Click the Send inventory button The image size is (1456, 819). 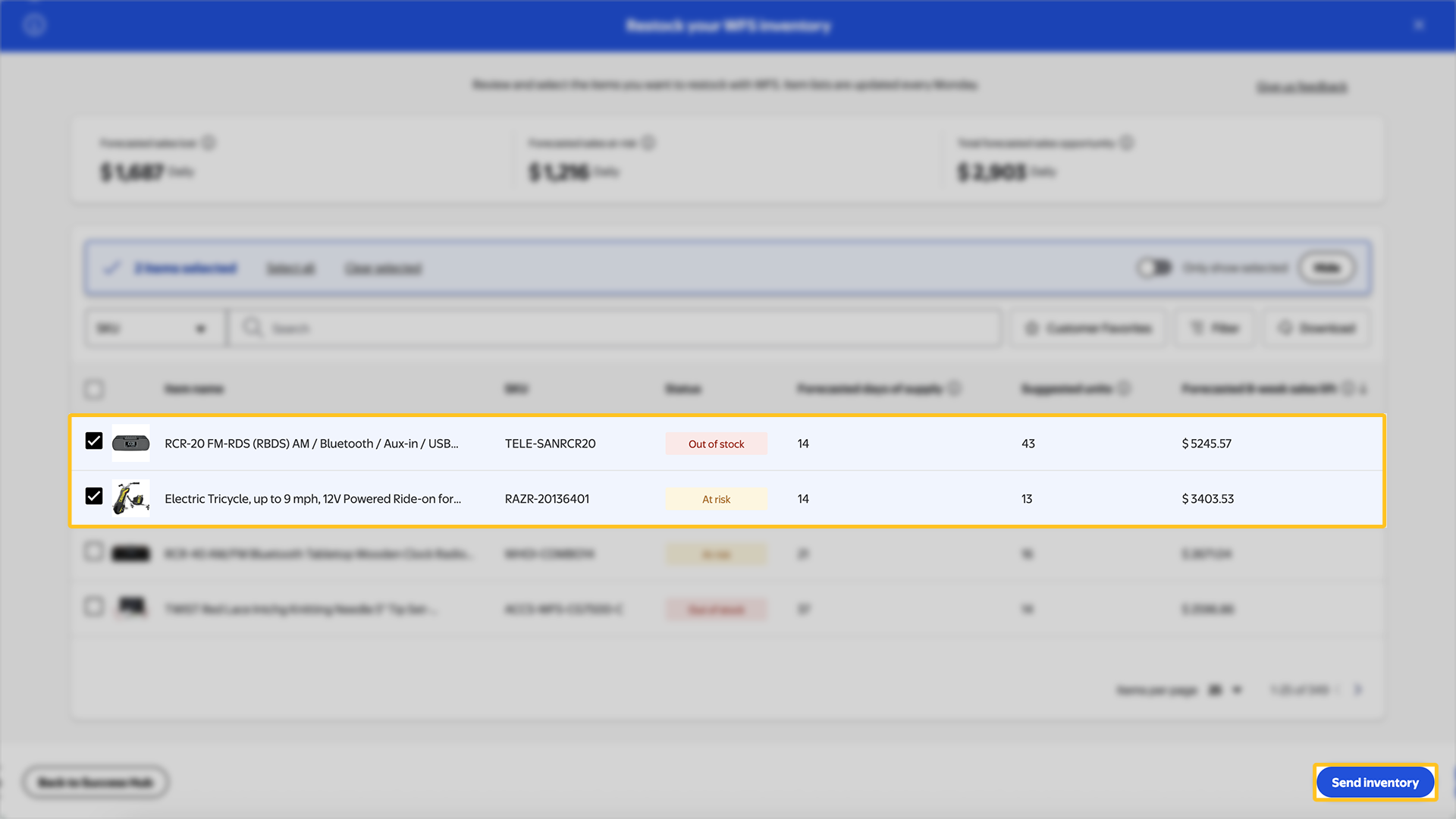pos(1375,782)
